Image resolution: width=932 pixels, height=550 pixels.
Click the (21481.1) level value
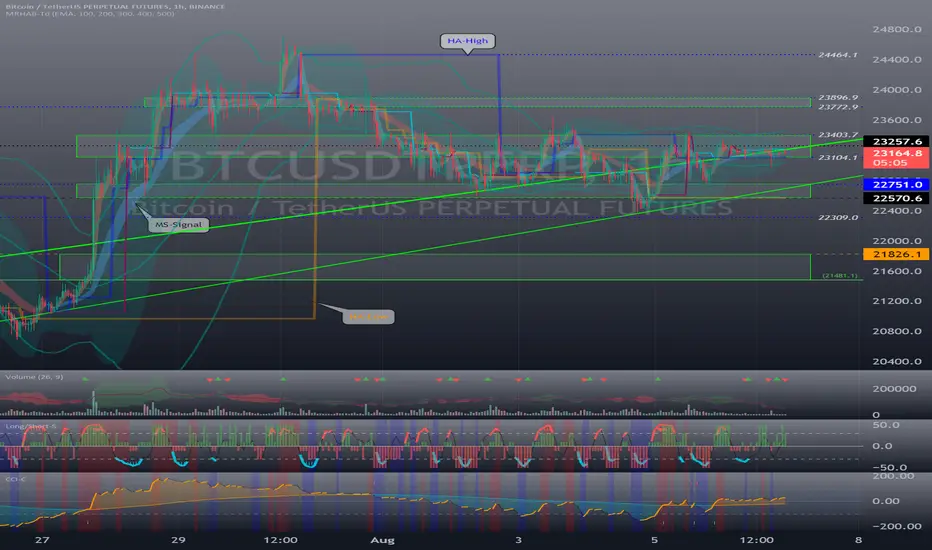point(840,276)
